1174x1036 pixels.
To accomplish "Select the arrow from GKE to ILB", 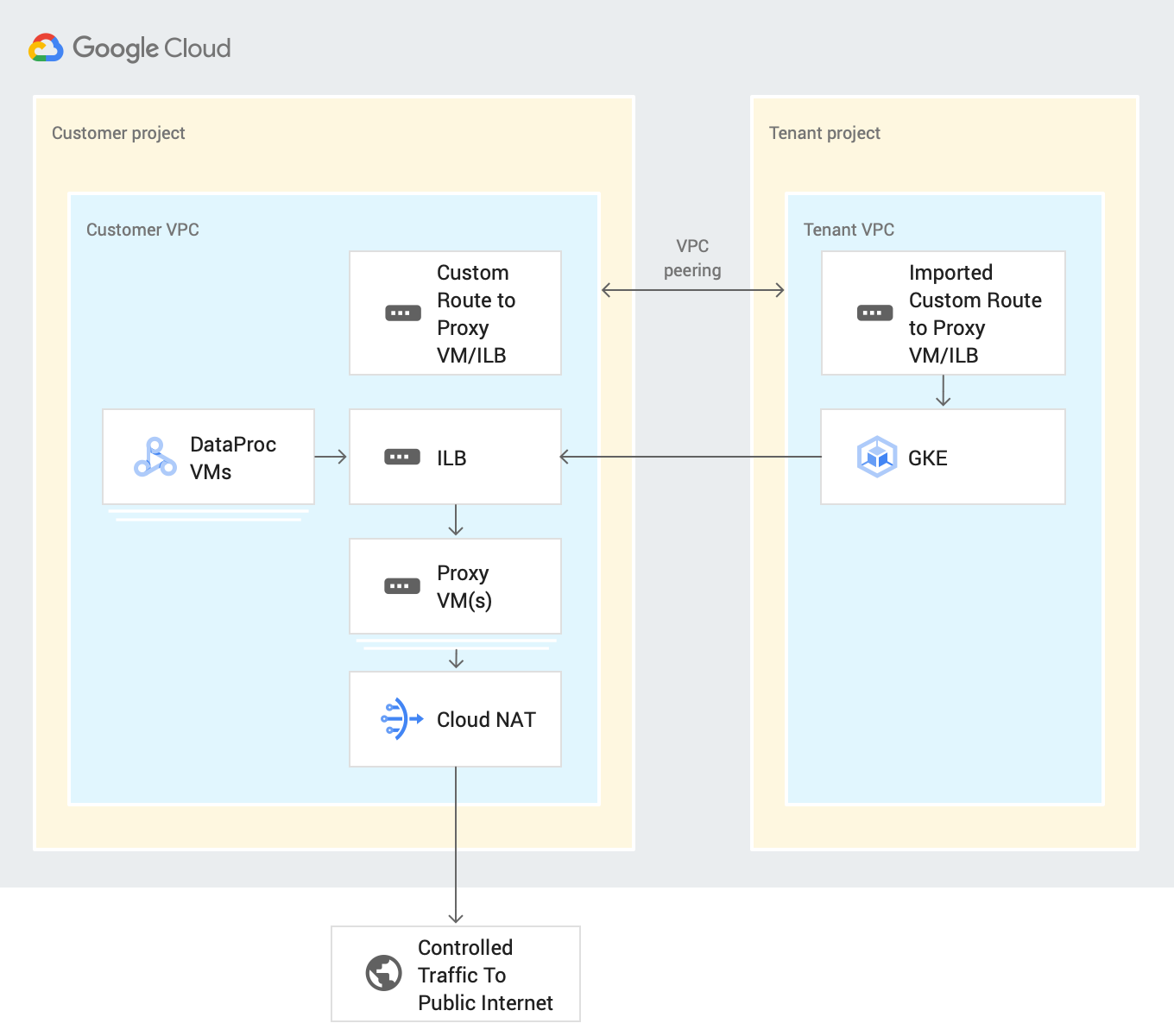I will tap(691, 457).
